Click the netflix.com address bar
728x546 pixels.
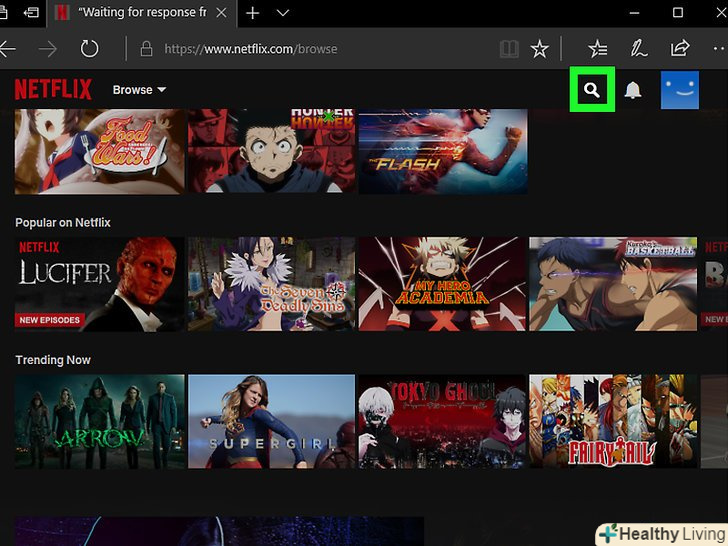pyautogui.click(x=320, y=48)
